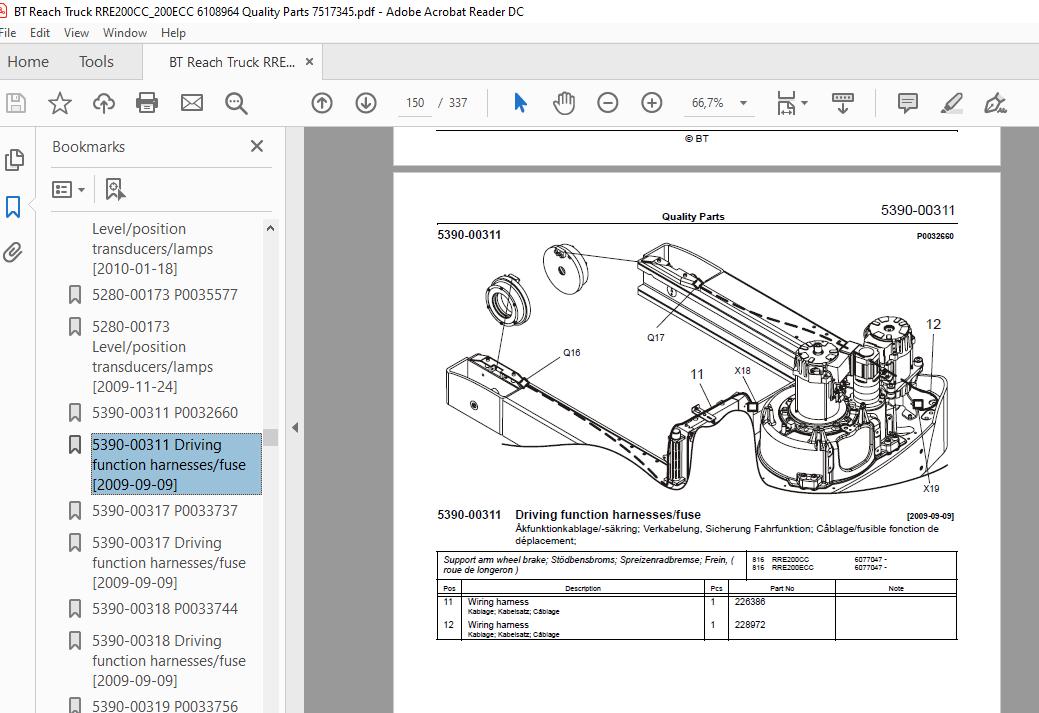Open the Find text magnifier tool
The height and width of the screenshot is (713, 1039).
[x=236, y=103]
